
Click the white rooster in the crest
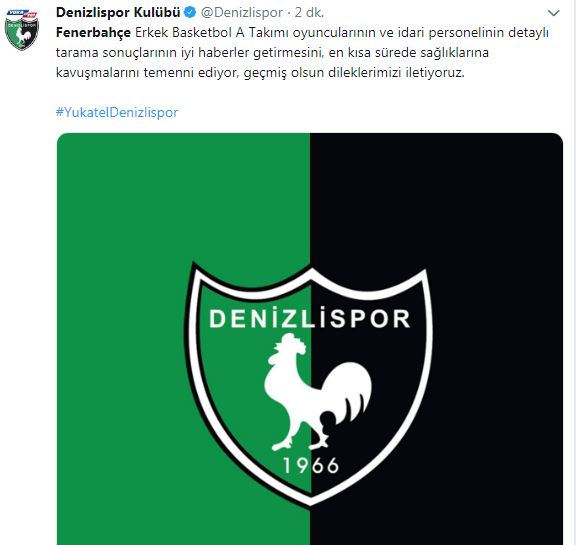click(x=318, y=392)
